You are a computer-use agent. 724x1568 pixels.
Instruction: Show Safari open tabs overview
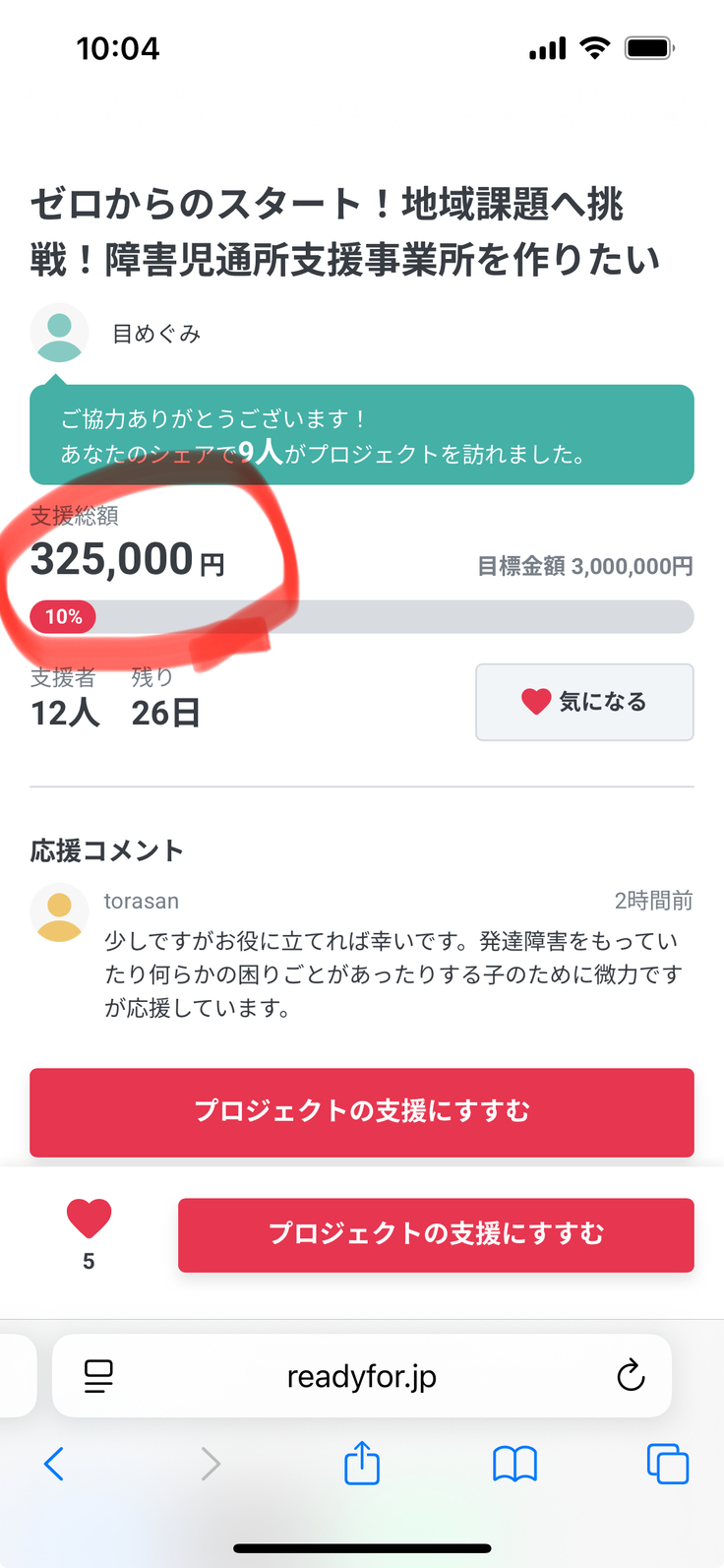[x=667, y=1464]
